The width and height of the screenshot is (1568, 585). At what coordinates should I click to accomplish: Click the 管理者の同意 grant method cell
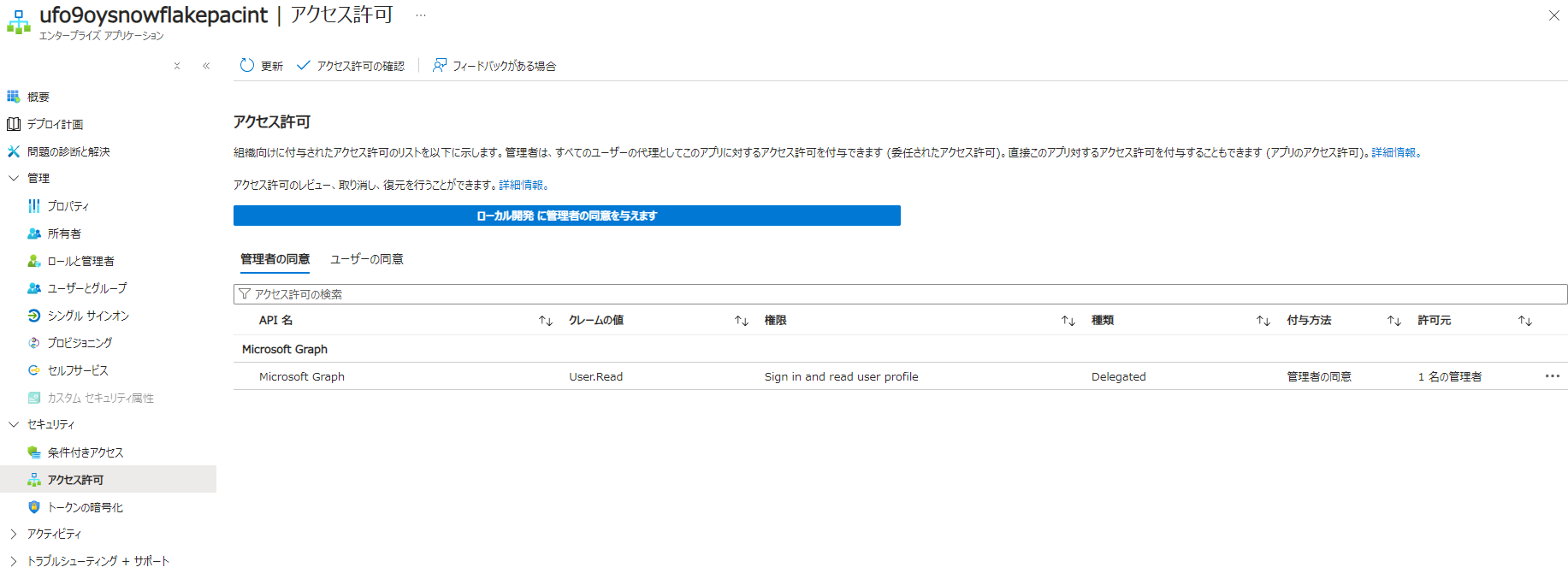tap(1319, 376)
